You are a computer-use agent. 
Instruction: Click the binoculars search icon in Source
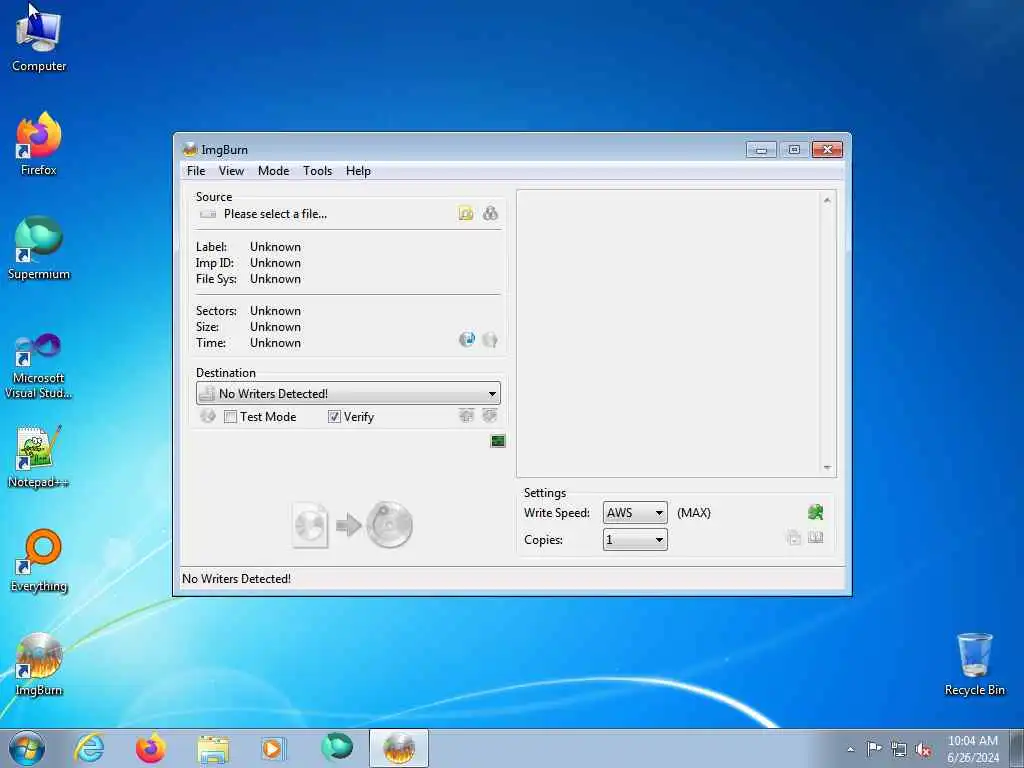point(490,213)
